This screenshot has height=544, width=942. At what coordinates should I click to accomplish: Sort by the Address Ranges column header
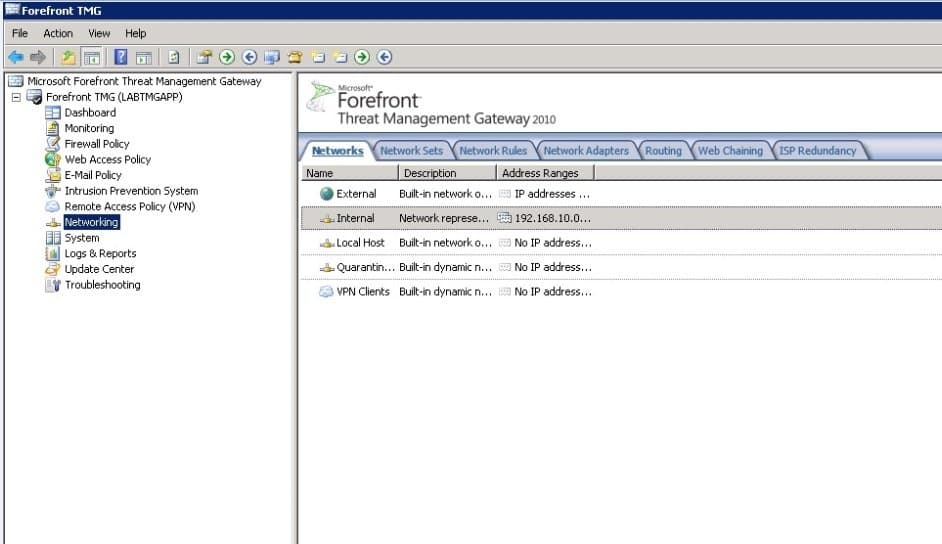point(545,173)
